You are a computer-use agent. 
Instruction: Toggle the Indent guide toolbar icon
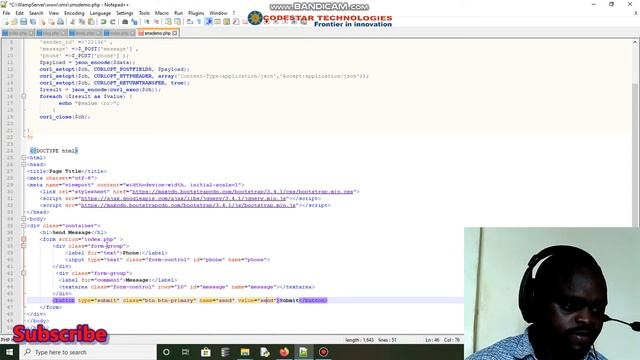(x=208, y=22)
